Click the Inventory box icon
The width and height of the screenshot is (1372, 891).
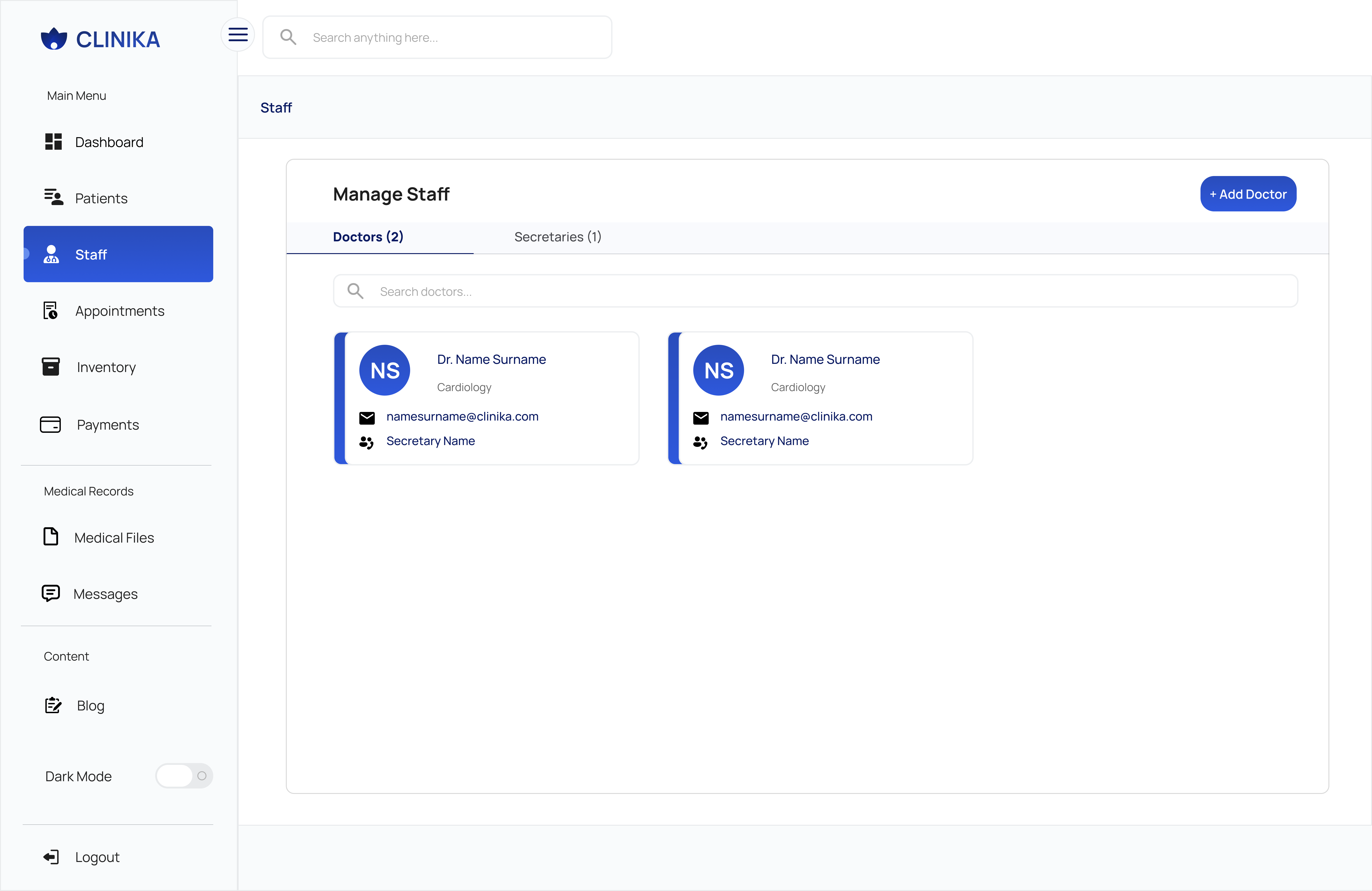[51, 367]
